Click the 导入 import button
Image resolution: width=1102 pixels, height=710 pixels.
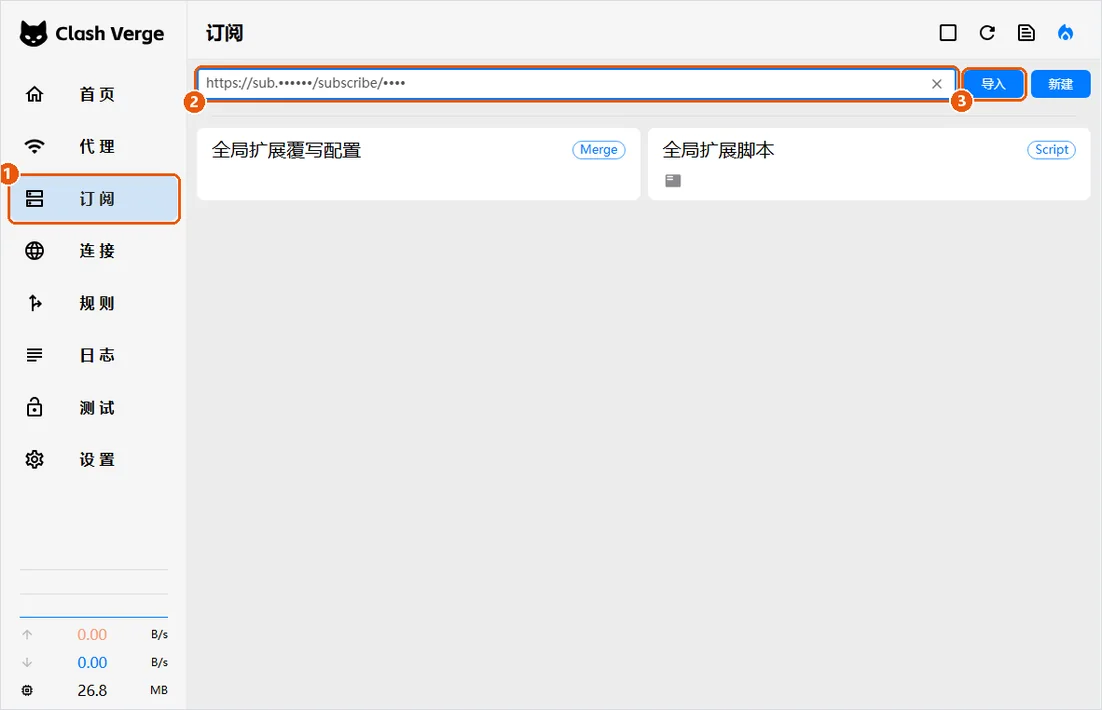993,84
